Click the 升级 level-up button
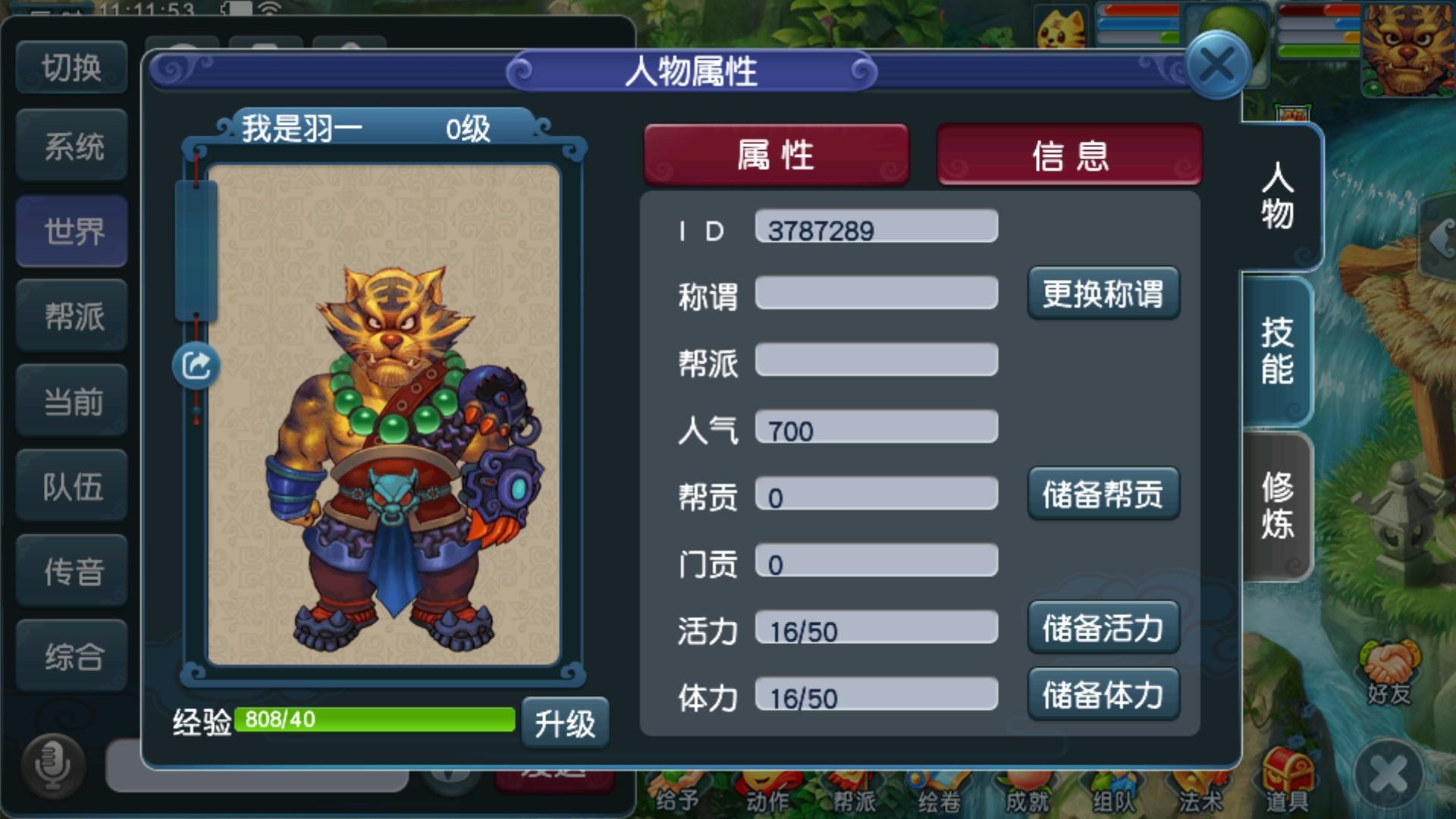Screen dimensions: 1456x819 (565, 723)
